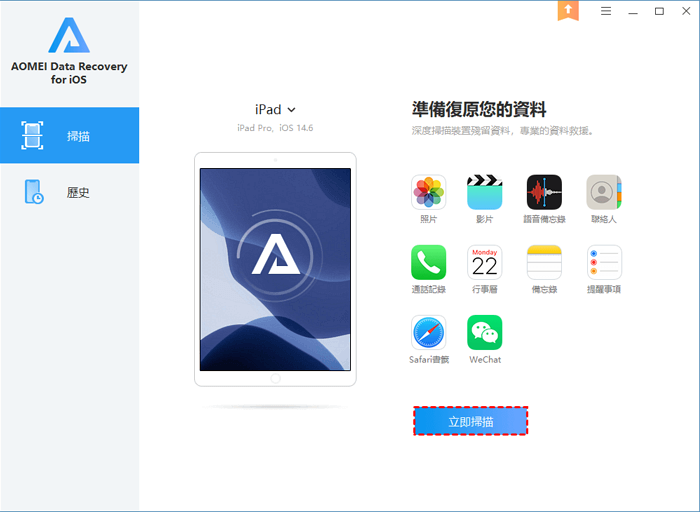Select the Safari bookmarks compass icon
The height and width of the screenshot is (512, 700).
tap(428, 333)
